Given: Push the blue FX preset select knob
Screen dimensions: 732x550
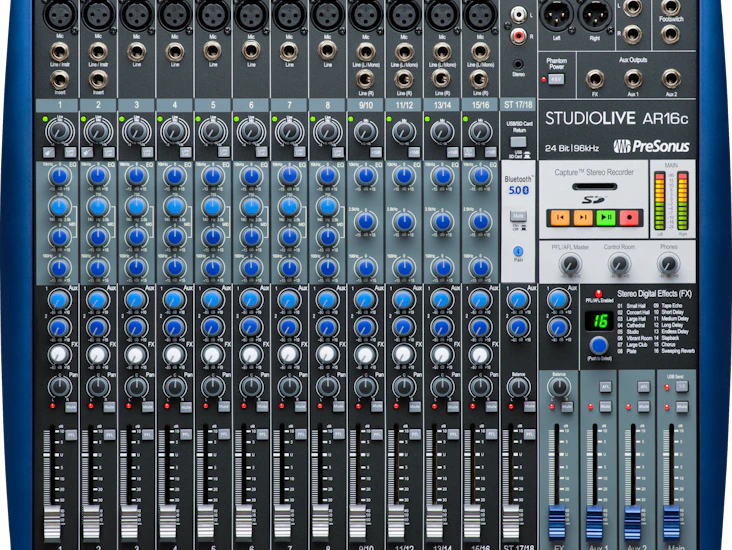Looking at the screenshot, I should click(599, 346).
